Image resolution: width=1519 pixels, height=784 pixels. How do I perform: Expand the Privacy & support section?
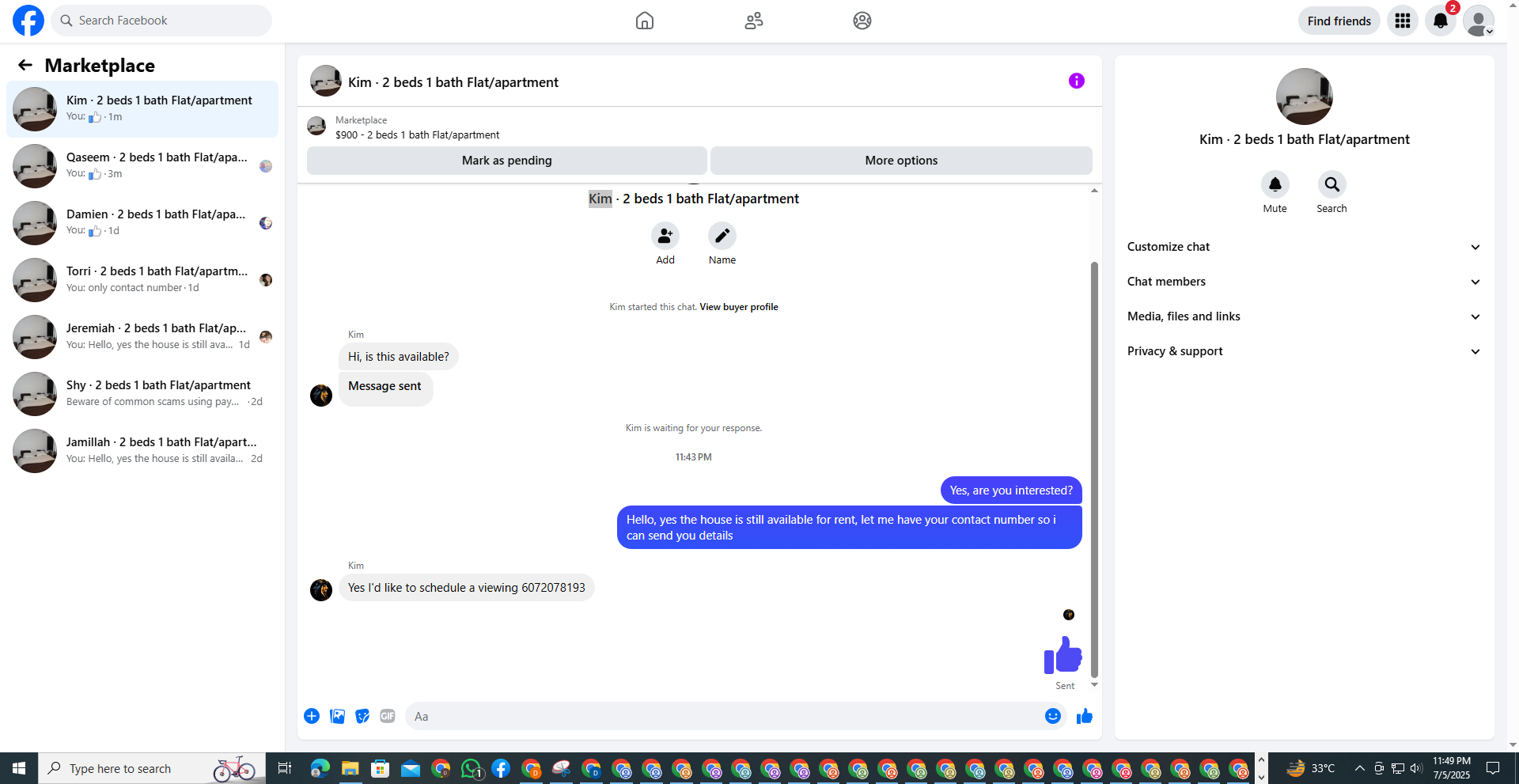pyautogui.click(x=1304, y=351)
